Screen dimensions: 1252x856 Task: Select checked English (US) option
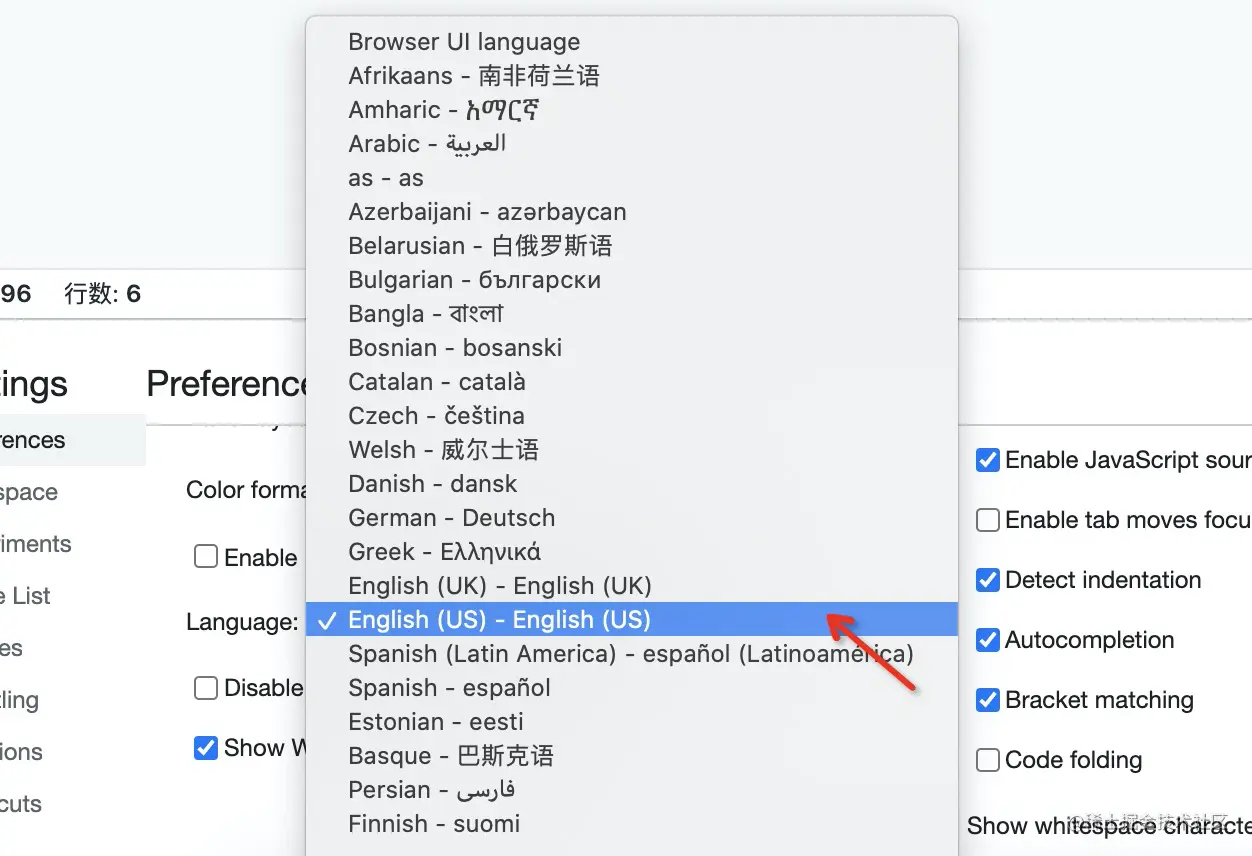tap(631, 620)
